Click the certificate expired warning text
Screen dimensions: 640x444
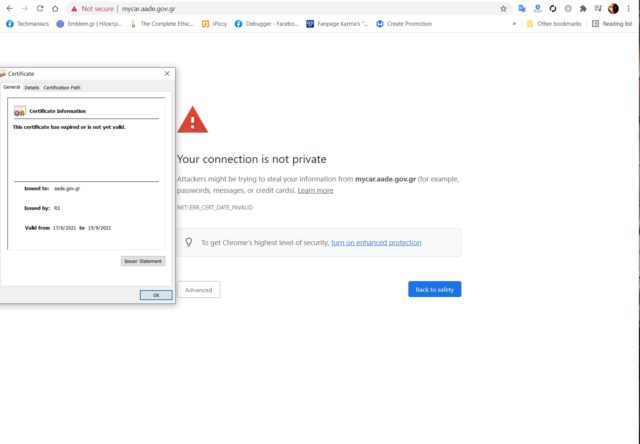(69, 127)
